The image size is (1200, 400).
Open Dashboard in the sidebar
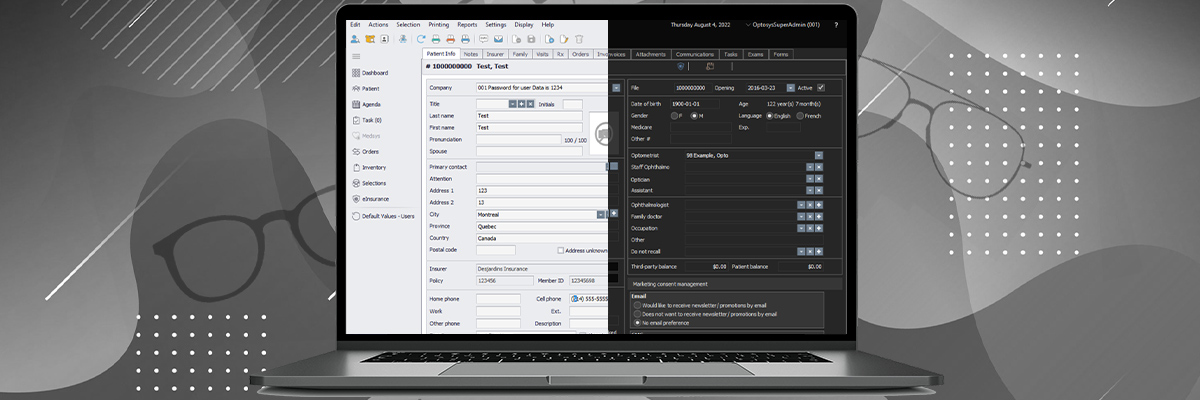tap(370, 73)
